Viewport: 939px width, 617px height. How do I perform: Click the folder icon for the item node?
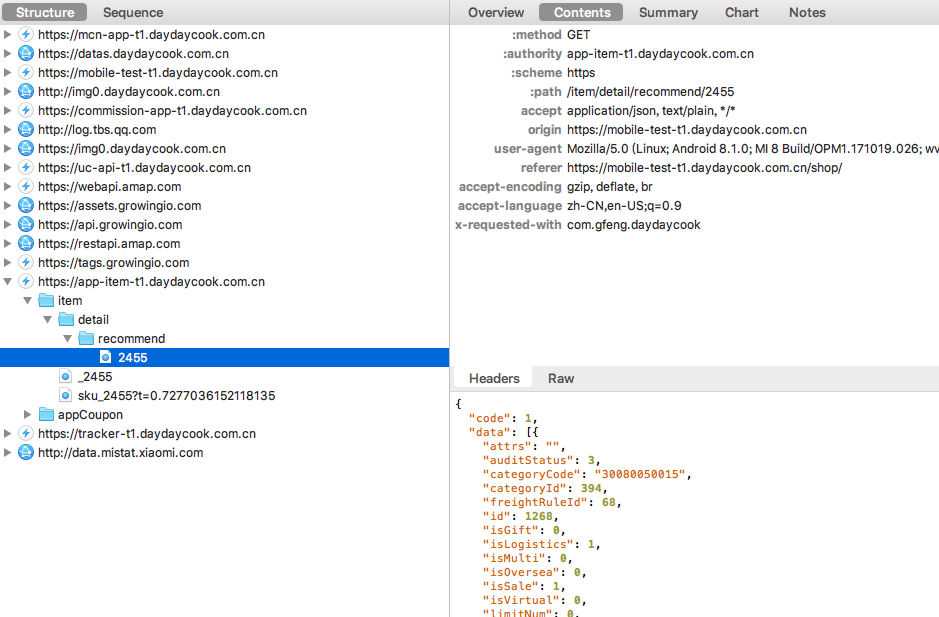[x=46, y=301]
